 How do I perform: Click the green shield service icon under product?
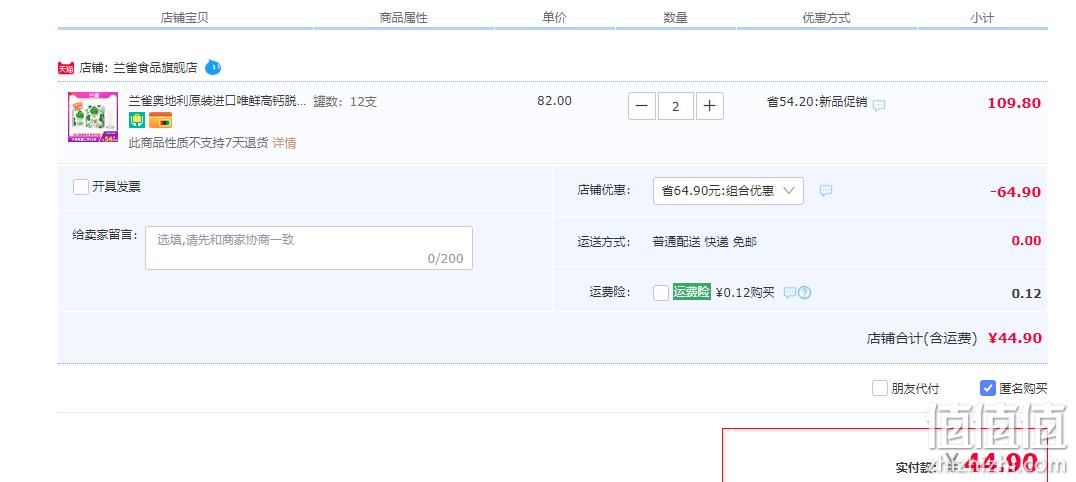(x=137, y=120)
